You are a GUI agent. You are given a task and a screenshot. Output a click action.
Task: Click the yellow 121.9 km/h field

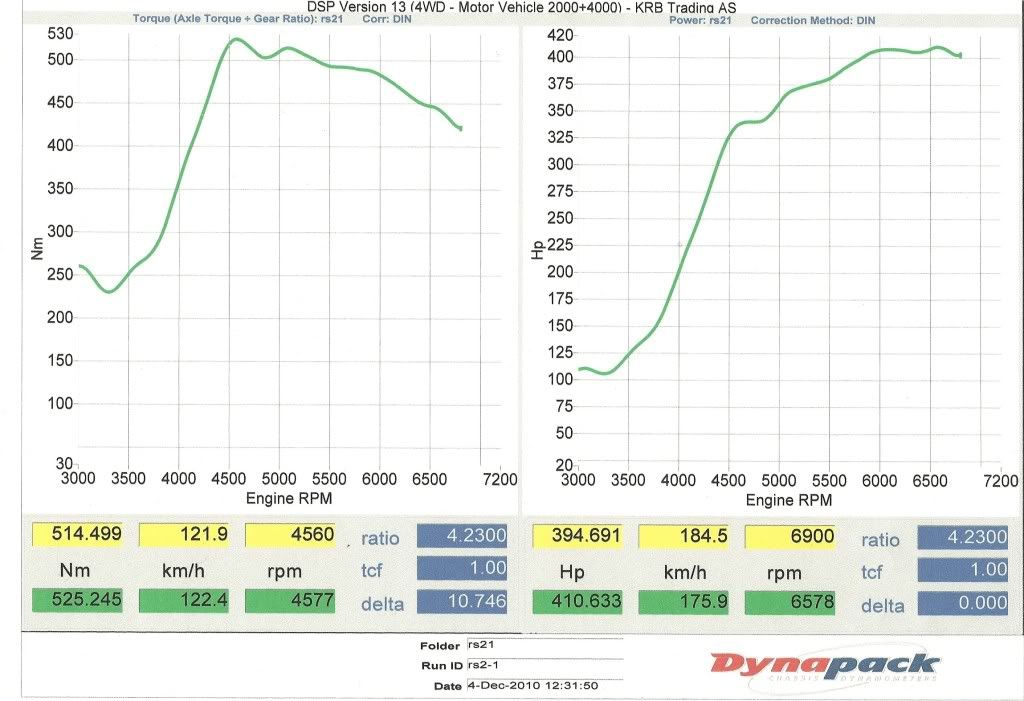coord(183,535)
